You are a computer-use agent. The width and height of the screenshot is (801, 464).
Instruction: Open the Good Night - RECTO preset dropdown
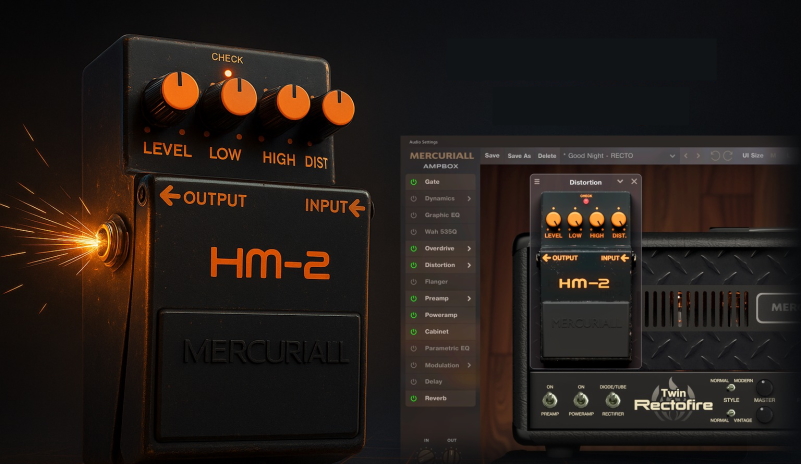tap(620, 155)
